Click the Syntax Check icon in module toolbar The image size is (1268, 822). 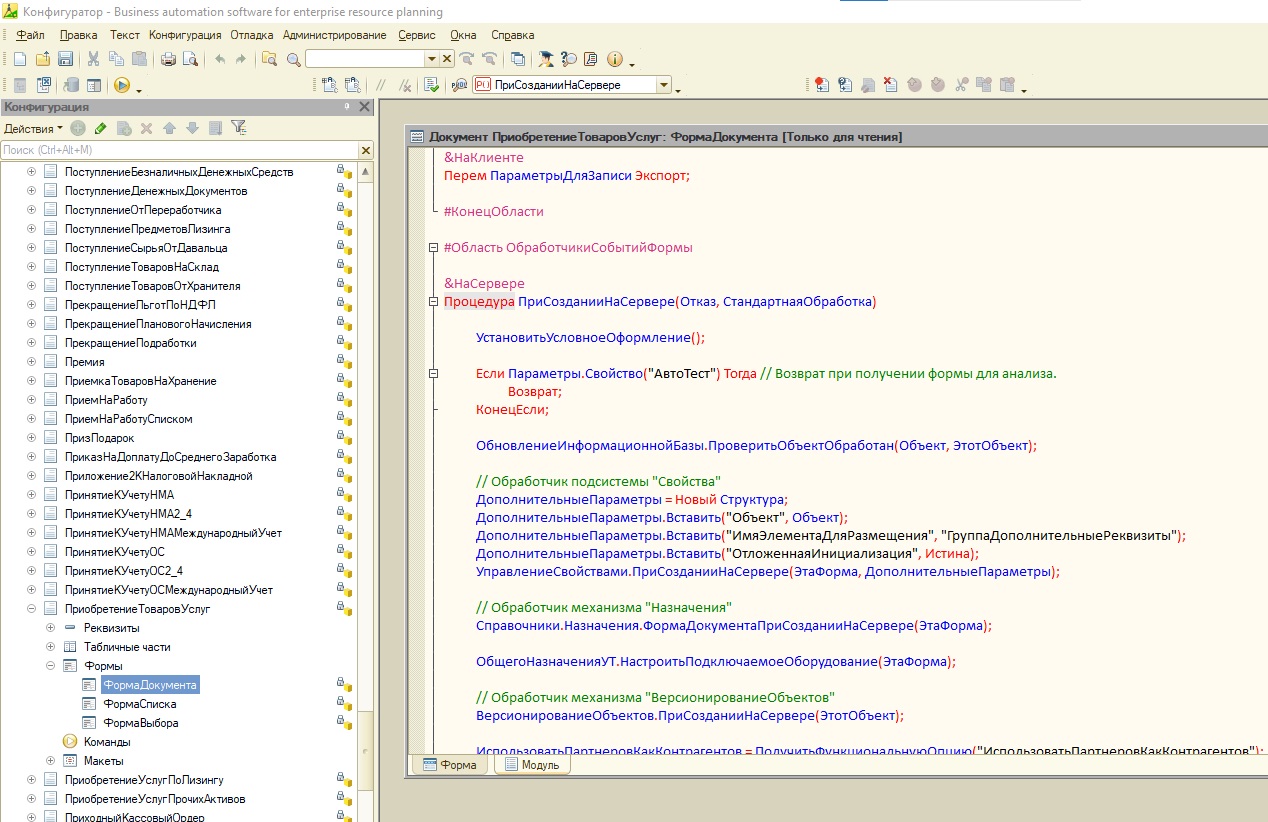(432, 86)
